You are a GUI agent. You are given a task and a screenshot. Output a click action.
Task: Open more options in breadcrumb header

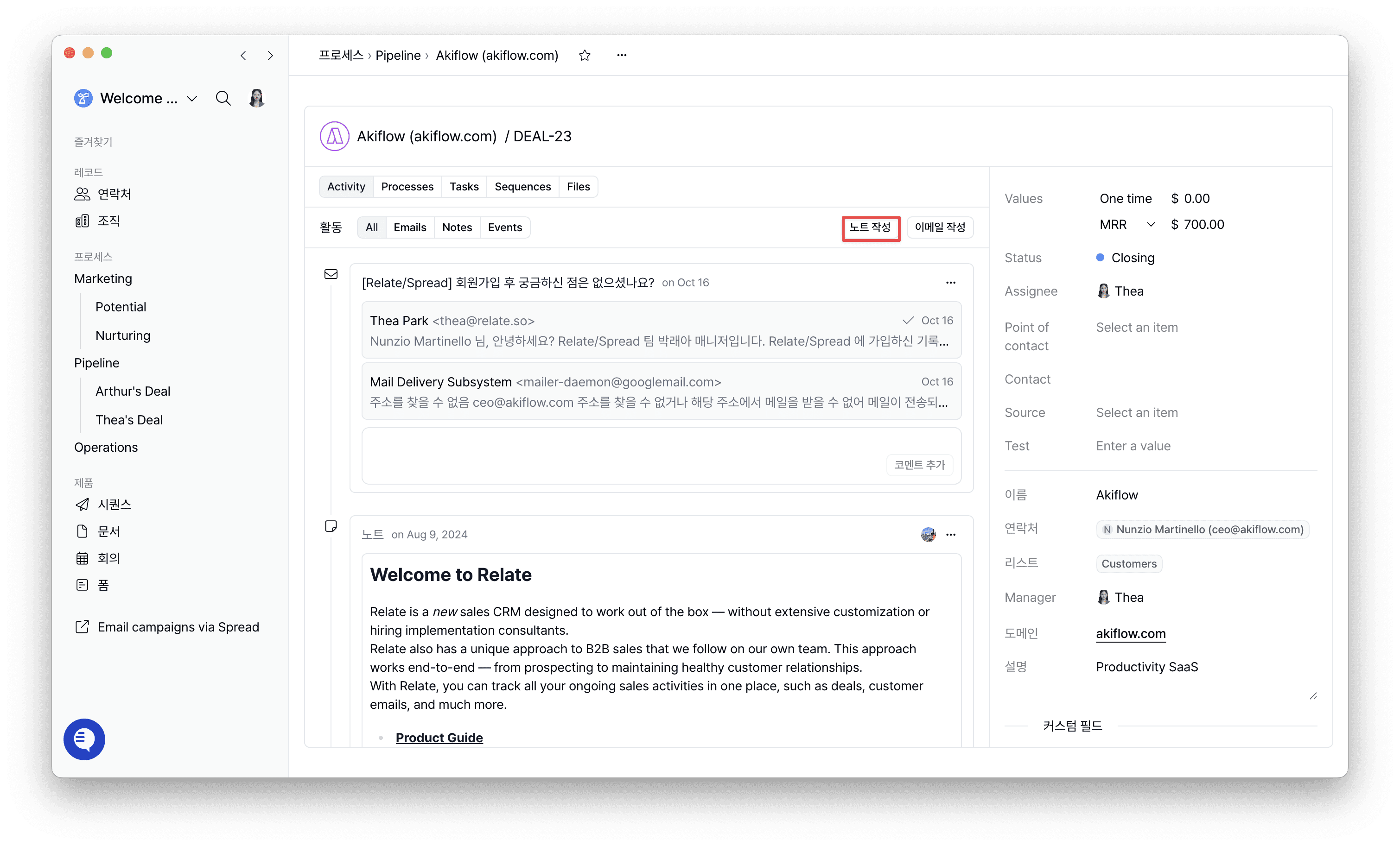pos(622,55)
